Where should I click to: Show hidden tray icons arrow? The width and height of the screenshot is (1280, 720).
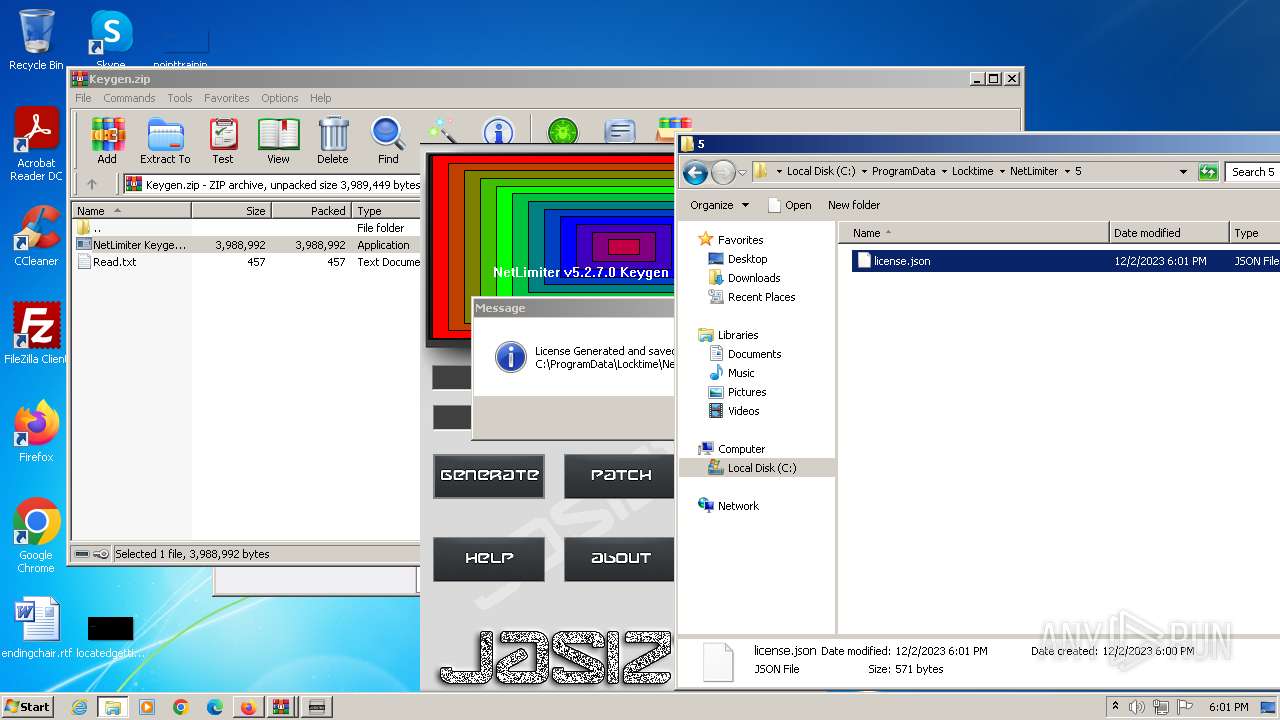point(1116,707)
